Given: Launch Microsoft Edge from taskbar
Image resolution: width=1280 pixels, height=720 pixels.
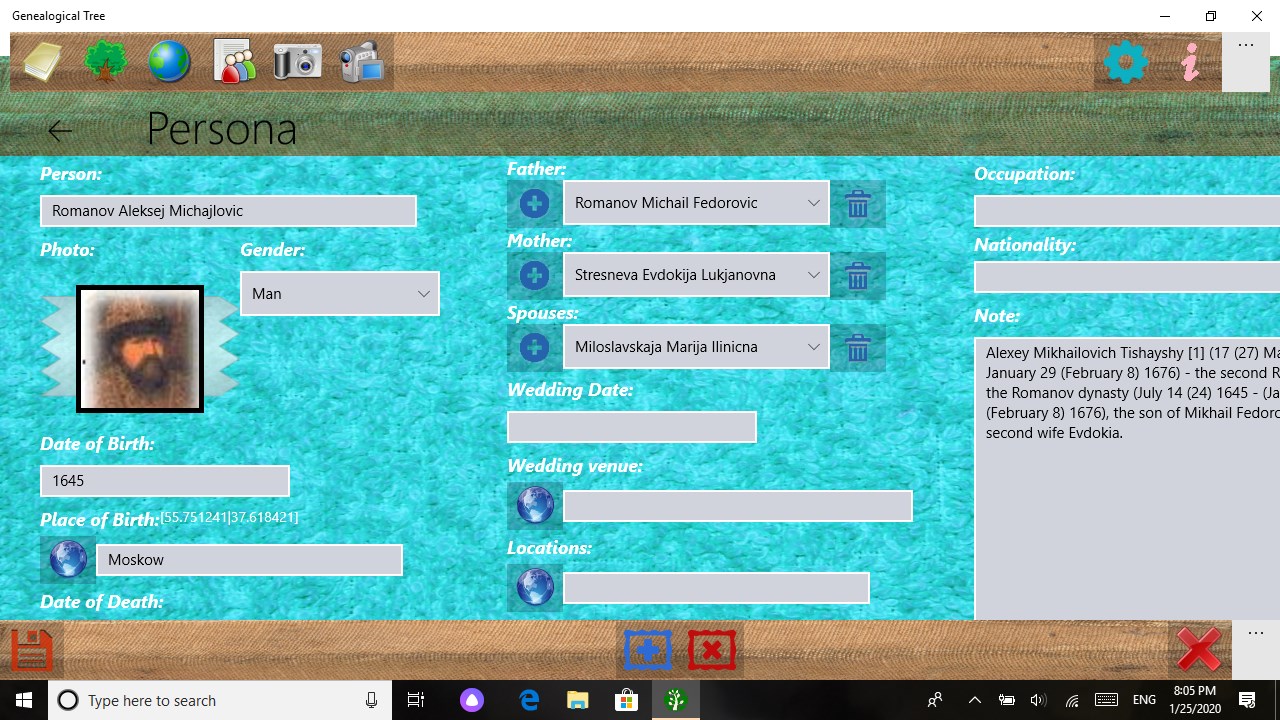Looking at the screenshot, I should click(529, 700).
